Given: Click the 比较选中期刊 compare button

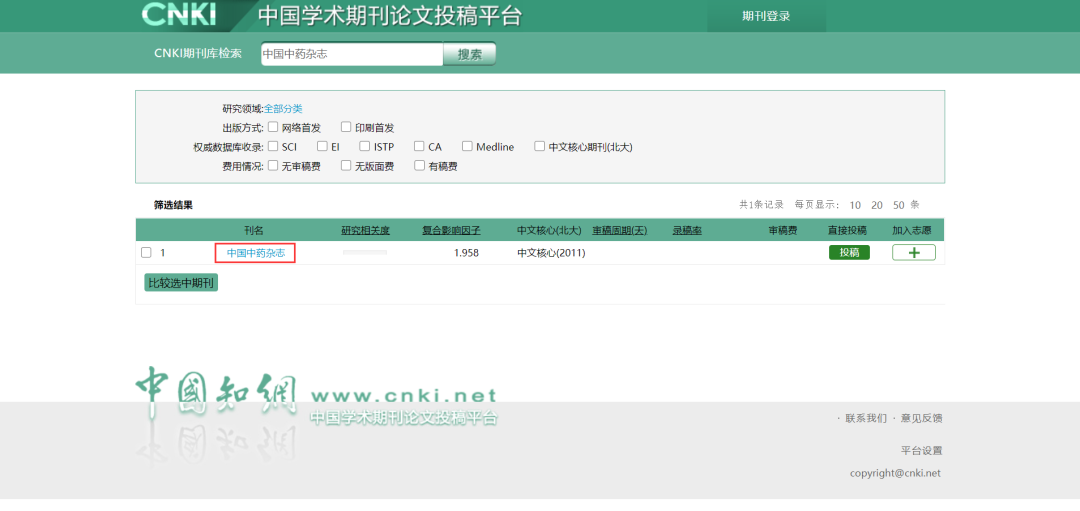Looking at the screenshot, I should click(181, 282).
